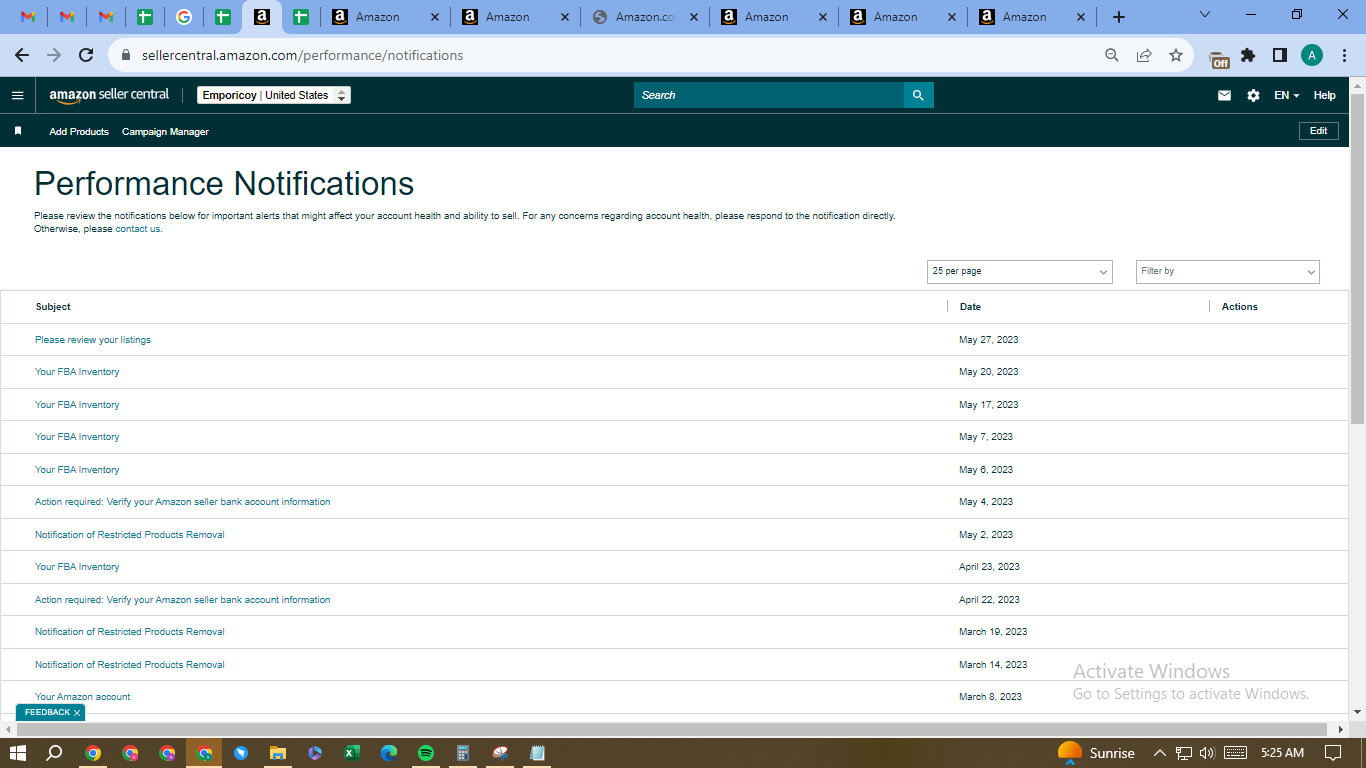Open Microsoft Edge from the taskbar
This screenshot has height=768, width=1366.
point(388,753)
